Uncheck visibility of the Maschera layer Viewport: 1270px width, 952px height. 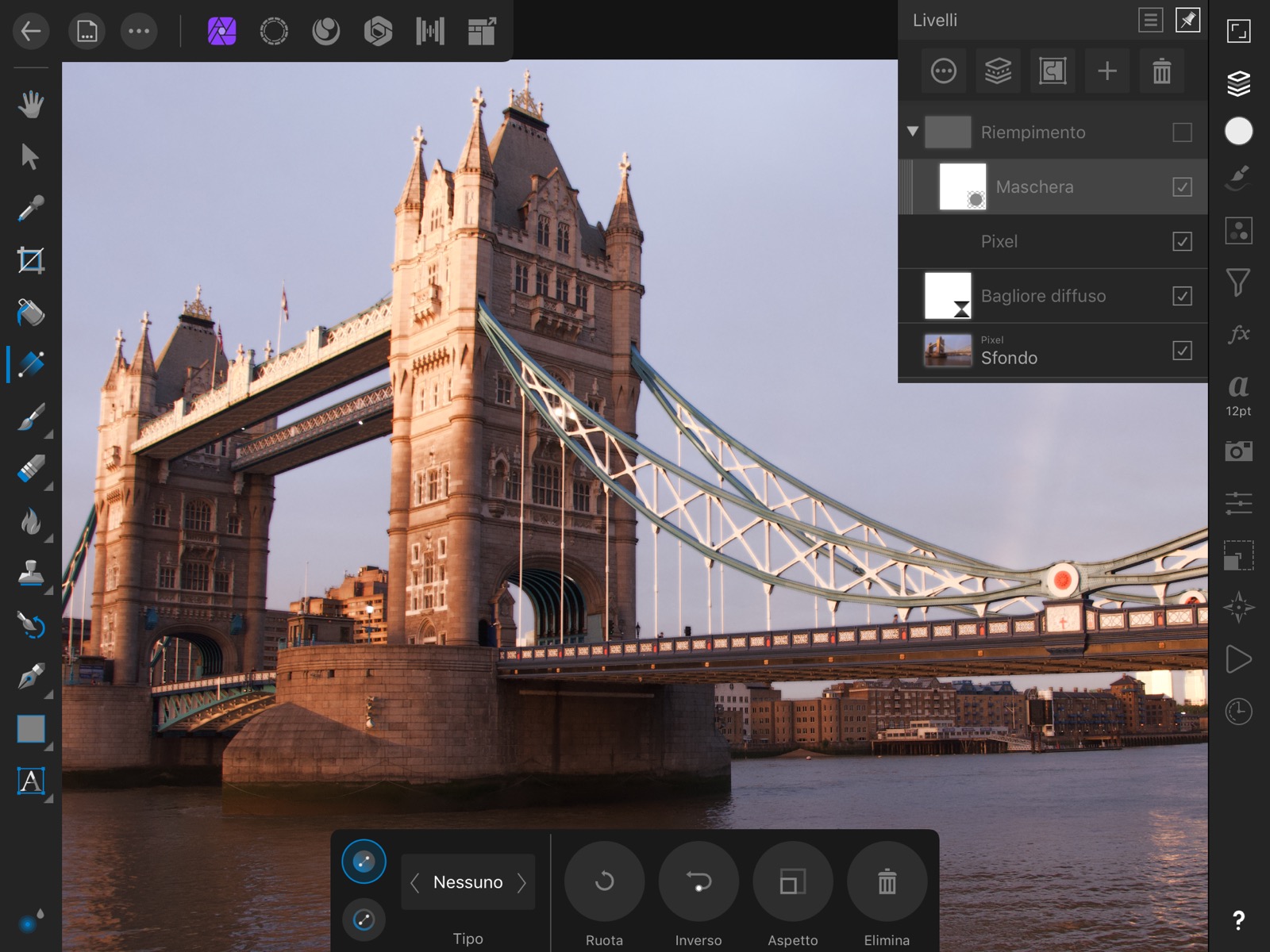point(1182,187)
